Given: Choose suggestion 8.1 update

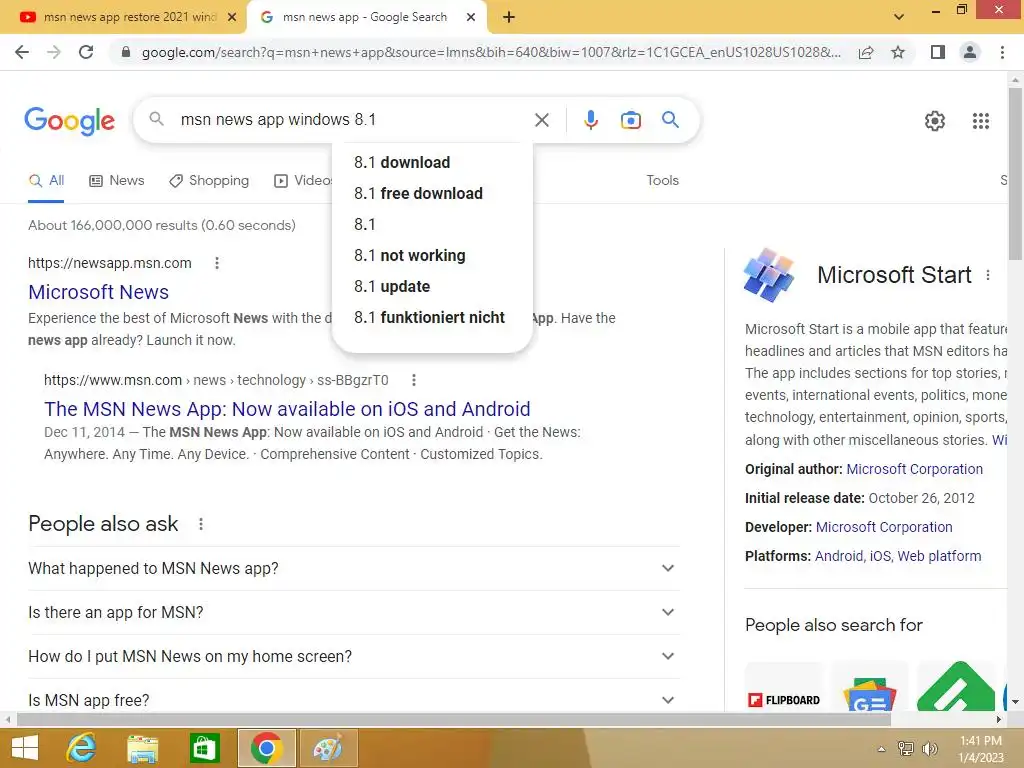Looking at the screenshot, I should coord(432,287).
